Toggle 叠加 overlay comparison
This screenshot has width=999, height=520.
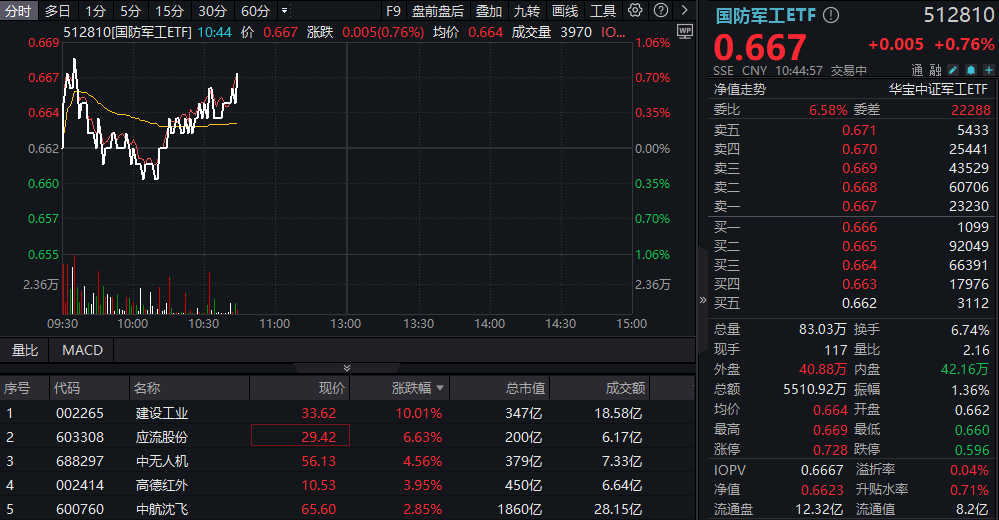click(489, 11)
